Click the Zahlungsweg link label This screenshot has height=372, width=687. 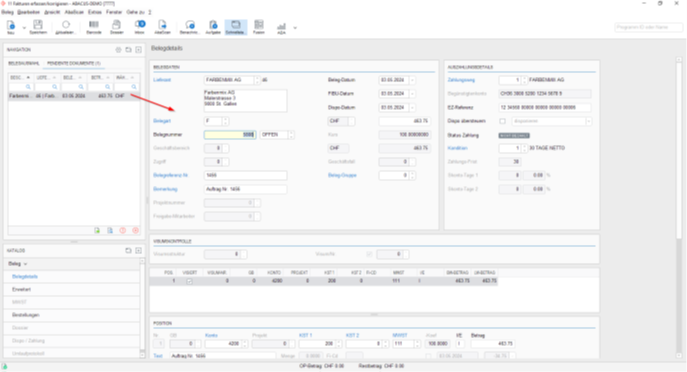click(461, 80)
